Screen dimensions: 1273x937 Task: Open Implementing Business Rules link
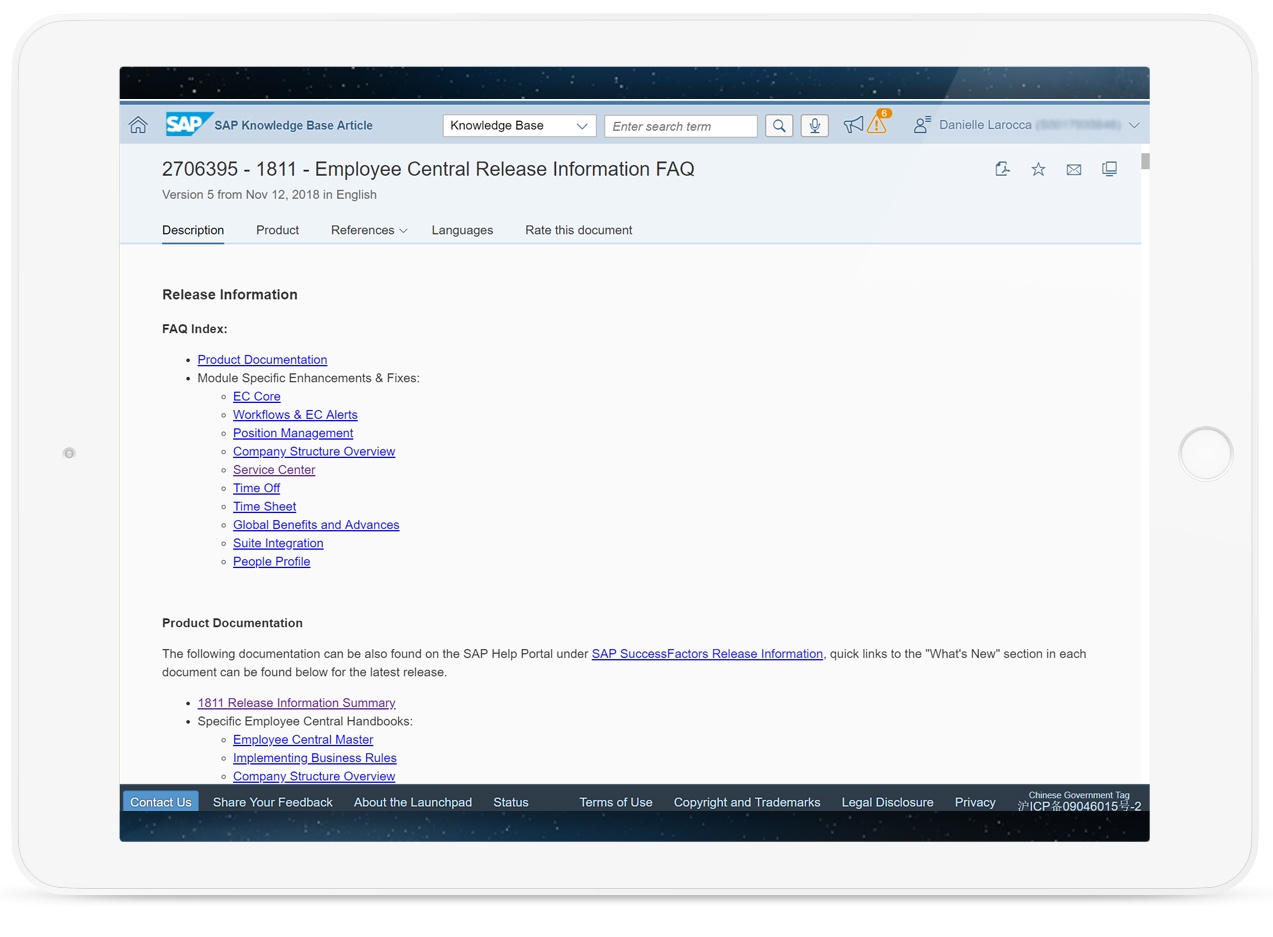coord(315,758)
